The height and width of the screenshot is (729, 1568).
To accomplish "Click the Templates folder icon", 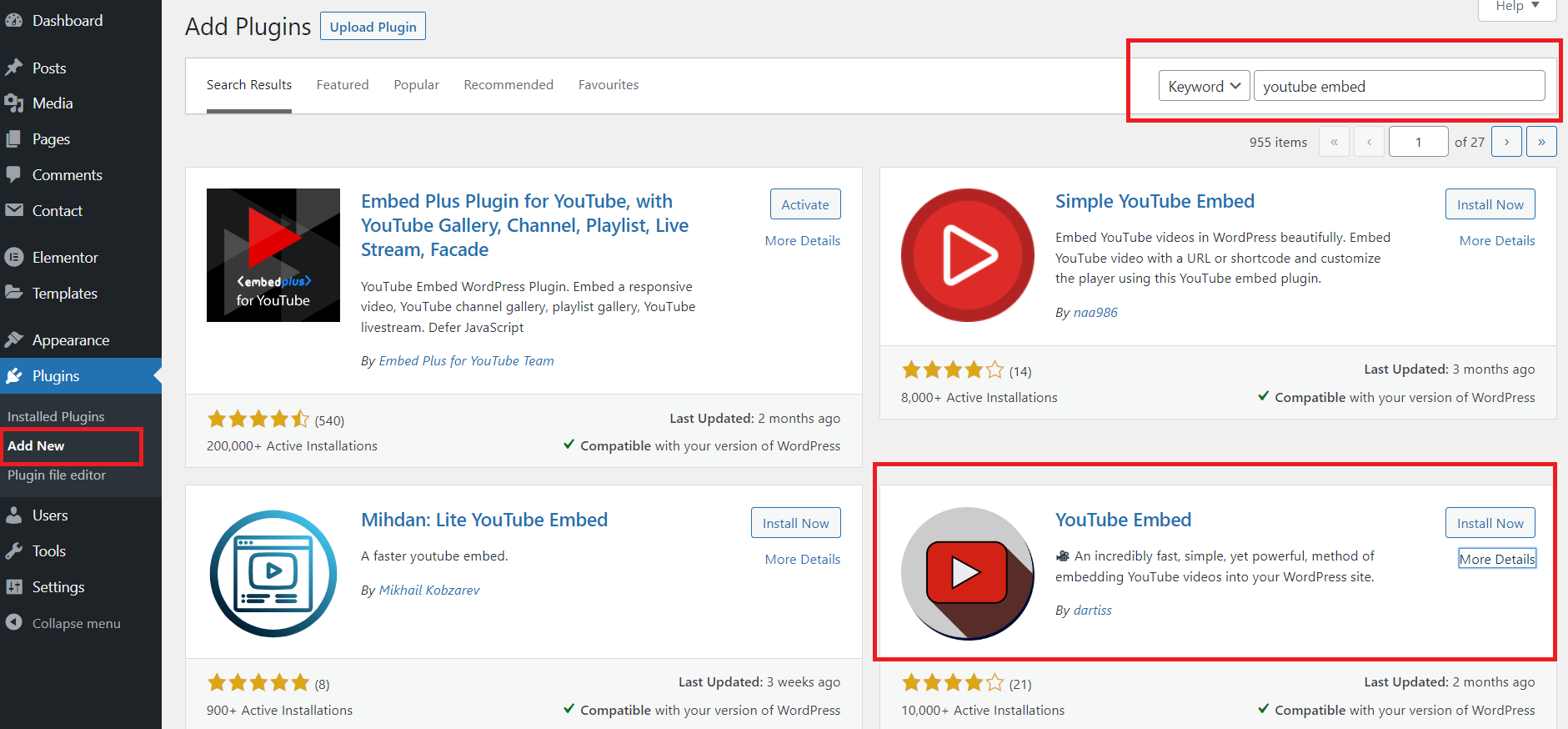I will tap(13, 294).
